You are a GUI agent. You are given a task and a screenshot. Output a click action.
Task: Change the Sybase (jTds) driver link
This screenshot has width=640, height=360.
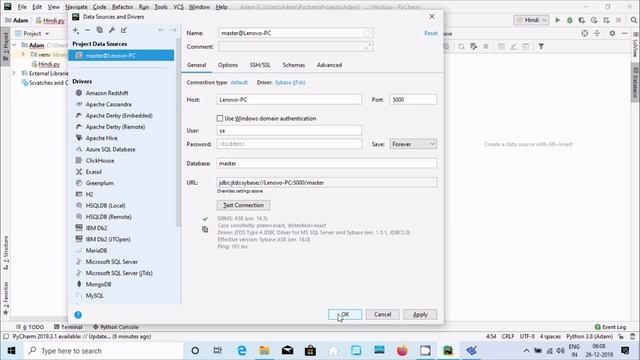click(x=290, y=82)
